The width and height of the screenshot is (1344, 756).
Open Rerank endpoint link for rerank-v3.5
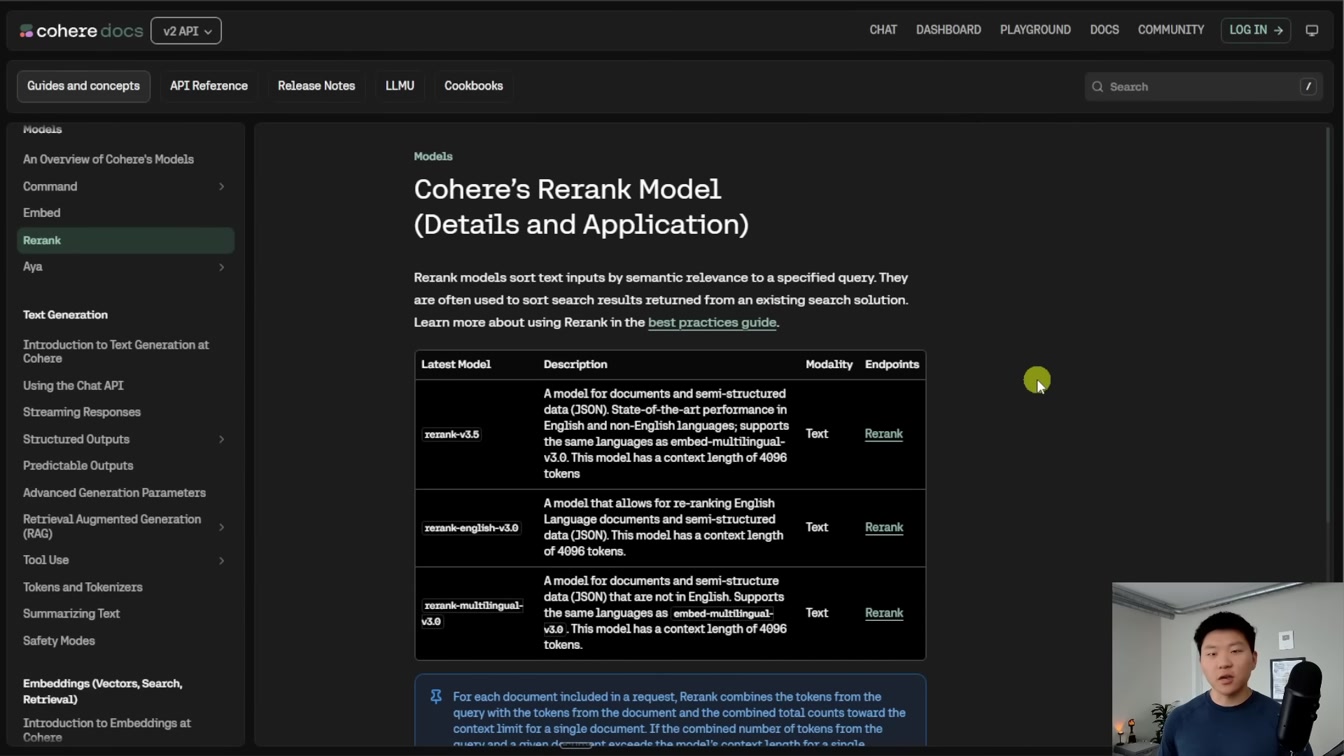[x=884, y=434]
